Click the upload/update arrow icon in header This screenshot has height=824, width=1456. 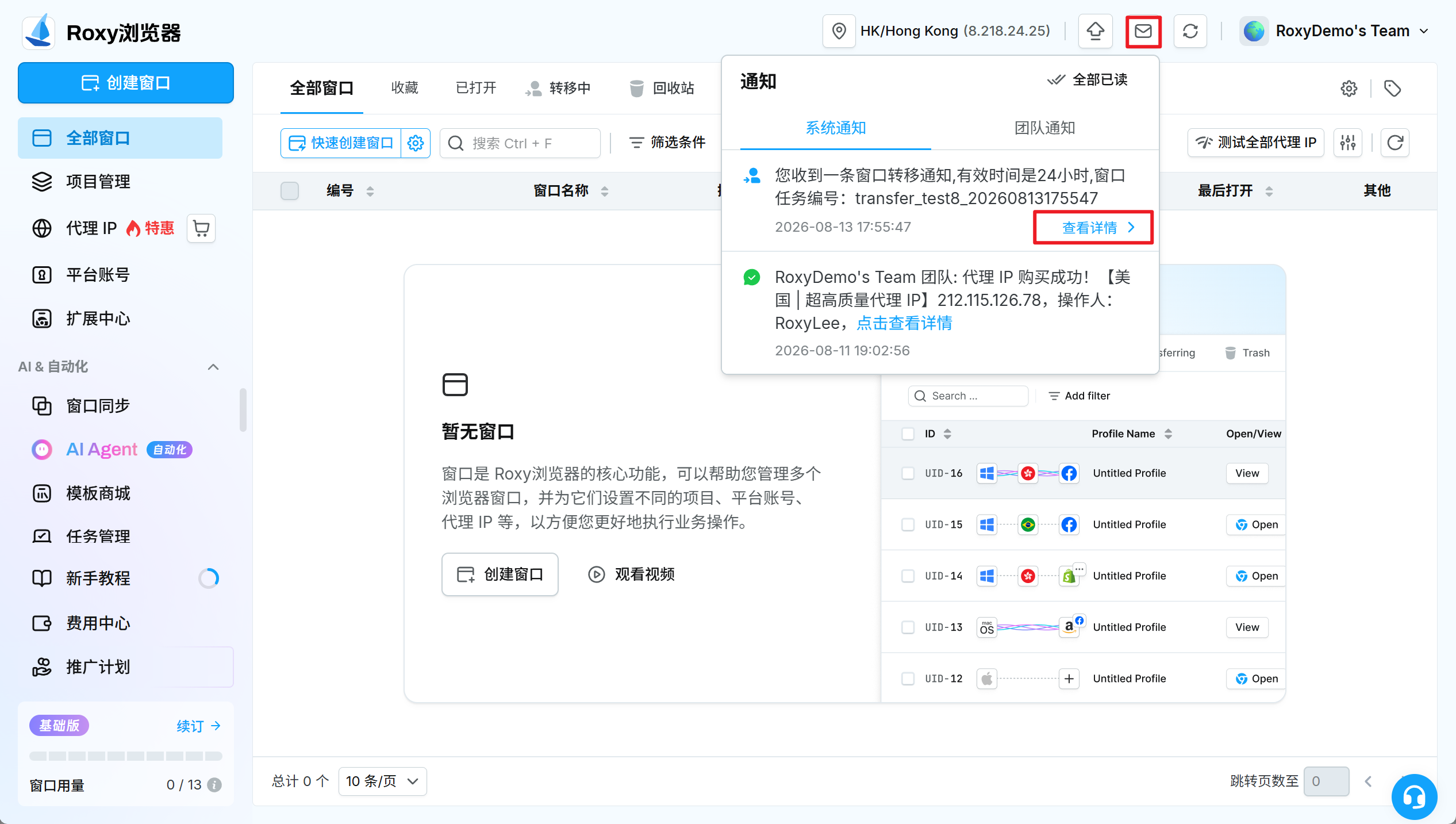(x=1095, y=31)
